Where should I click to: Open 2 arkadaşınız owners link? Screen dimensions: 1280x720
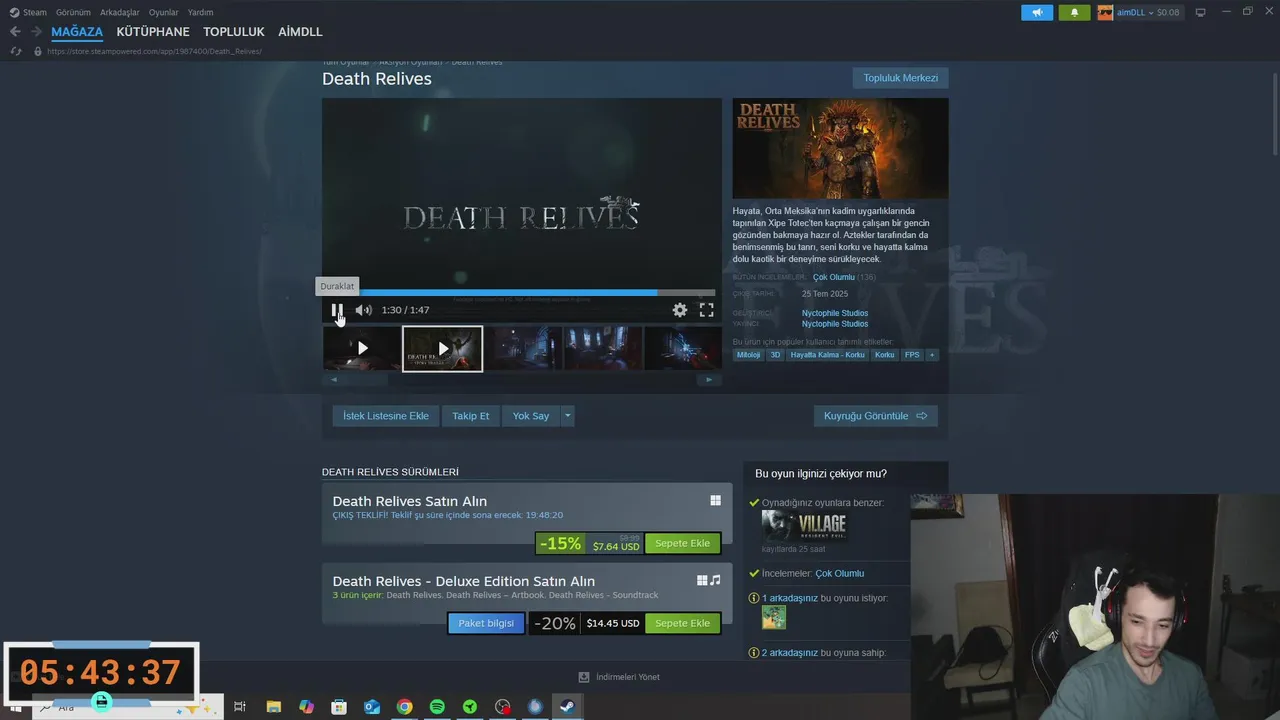[x=790, y=653]
